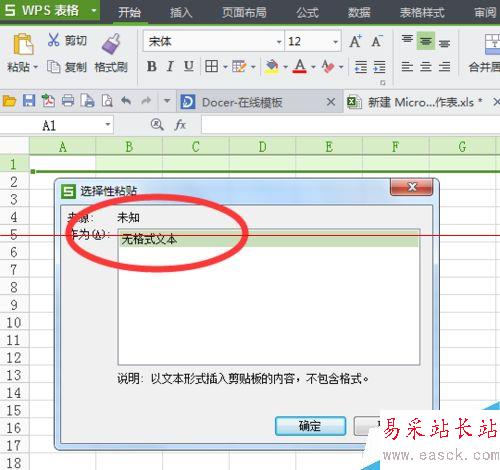Image resolution: width=500 pixels, height=470 pixels.
Task: Click the fx insert function icon
Action: click(180, 125)
